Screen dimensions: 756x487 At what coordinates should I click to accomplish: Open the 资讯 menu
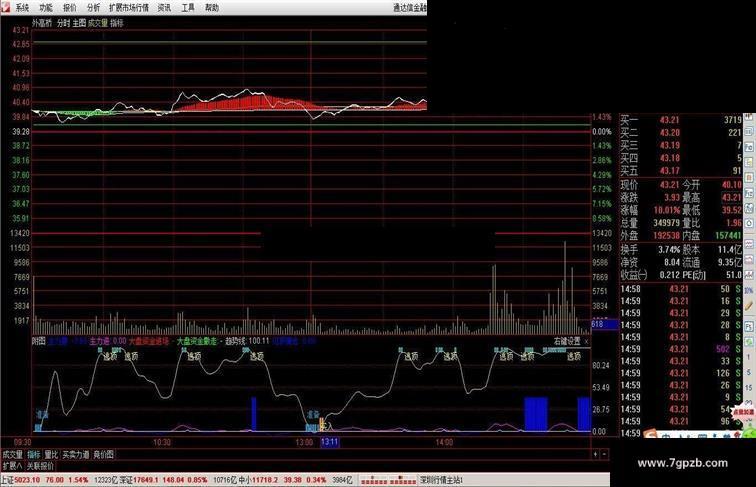tap(164, 8)
